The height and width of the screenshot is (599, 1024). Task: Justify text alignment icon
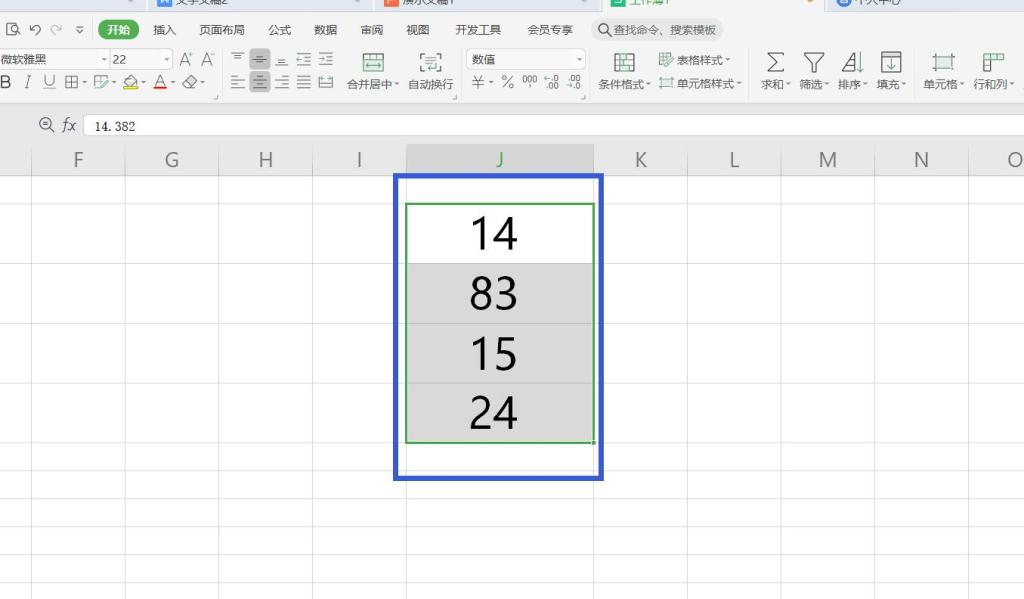click(x=304, y=82)
